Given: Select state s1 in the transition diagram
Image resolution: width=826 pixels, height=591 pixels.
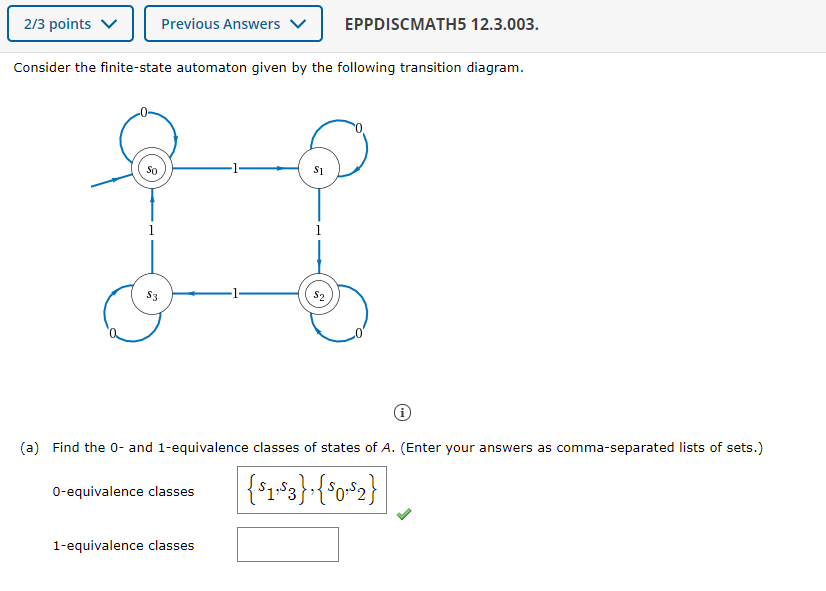Looking at the screenshot, I should pos(319,169).
